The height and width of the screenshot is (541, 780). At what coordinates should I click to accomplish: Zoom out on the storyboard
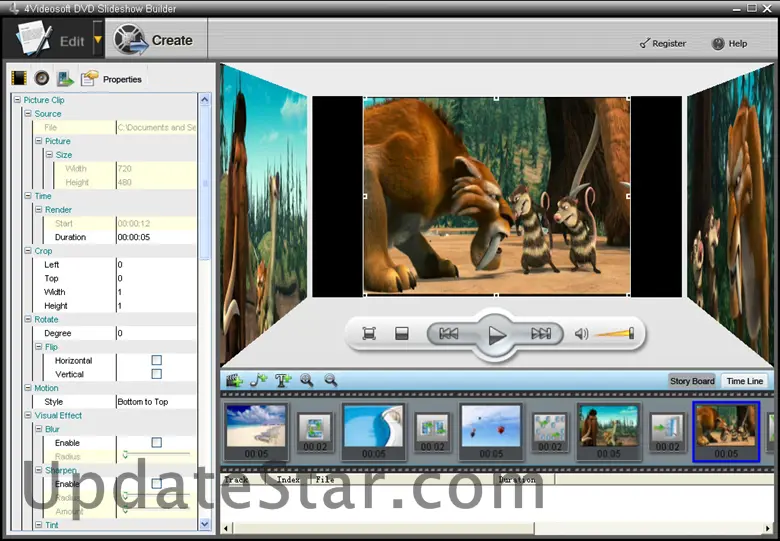tap(330, 381)
